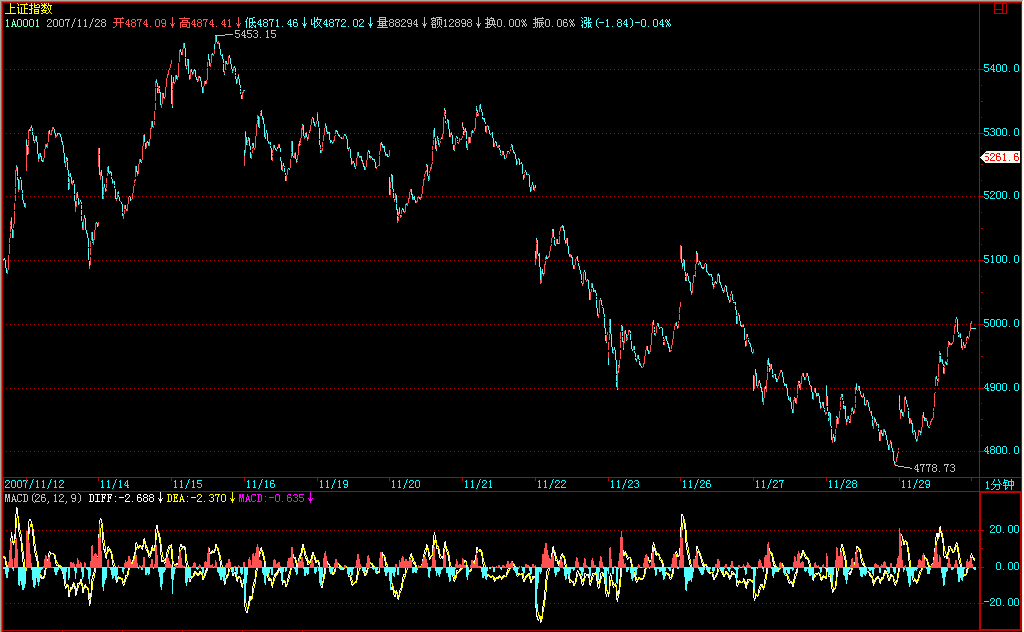Click the 5400.0 price axis label
1024x632 pixels.
pos(1000,69)
